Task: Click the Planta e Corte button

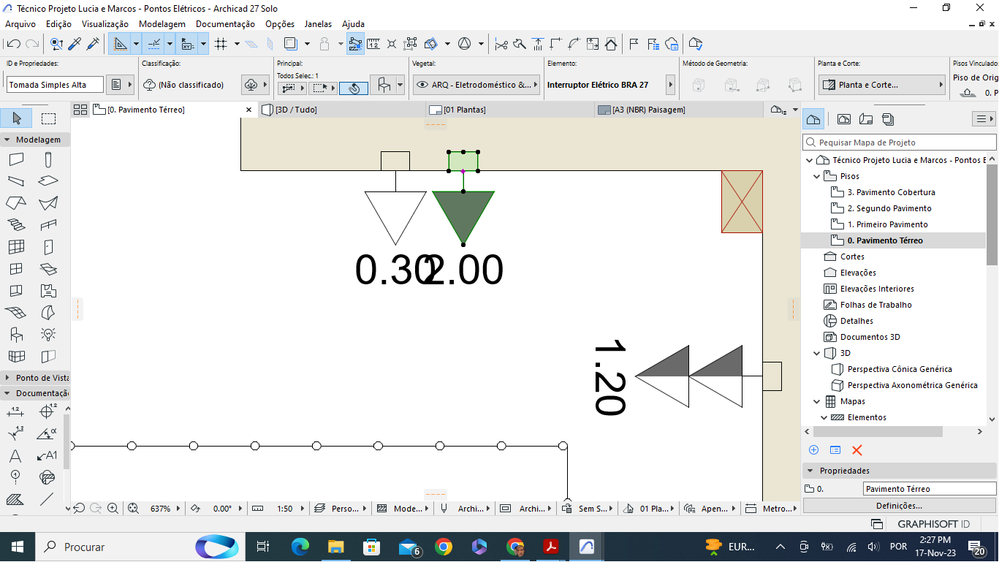Action: point(882,85)
